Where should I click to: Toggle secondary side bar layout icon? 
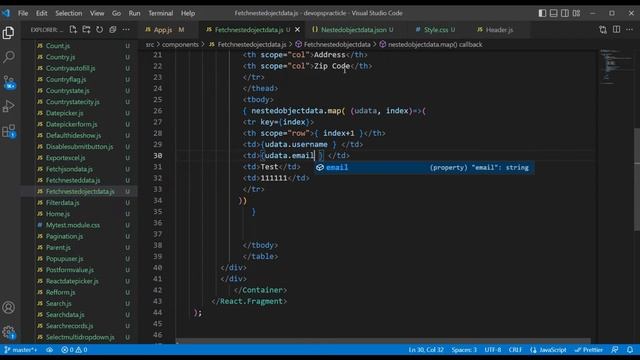tap(565, 13)
